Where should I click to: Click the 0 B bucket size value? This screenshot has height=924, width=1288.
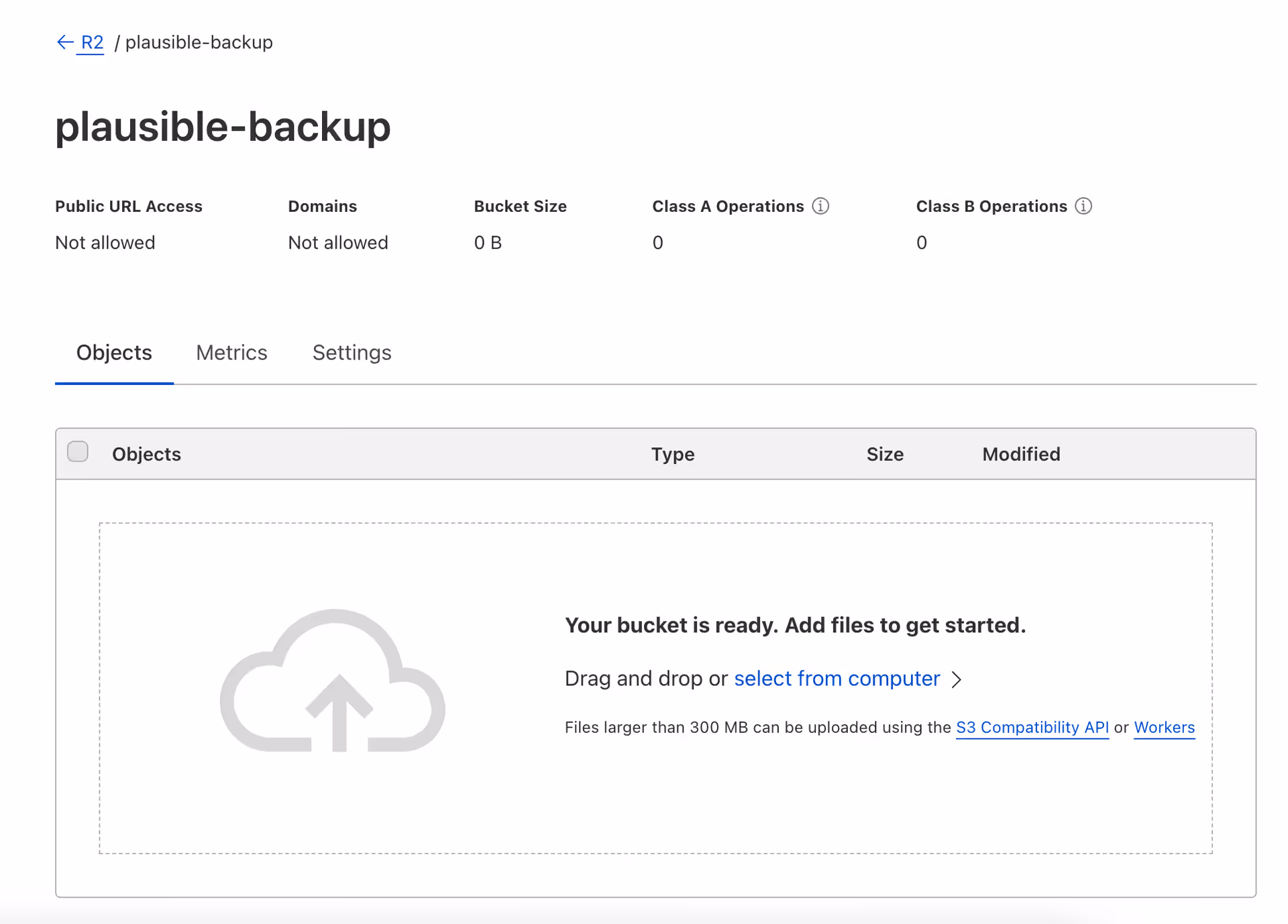coord(488,242)
